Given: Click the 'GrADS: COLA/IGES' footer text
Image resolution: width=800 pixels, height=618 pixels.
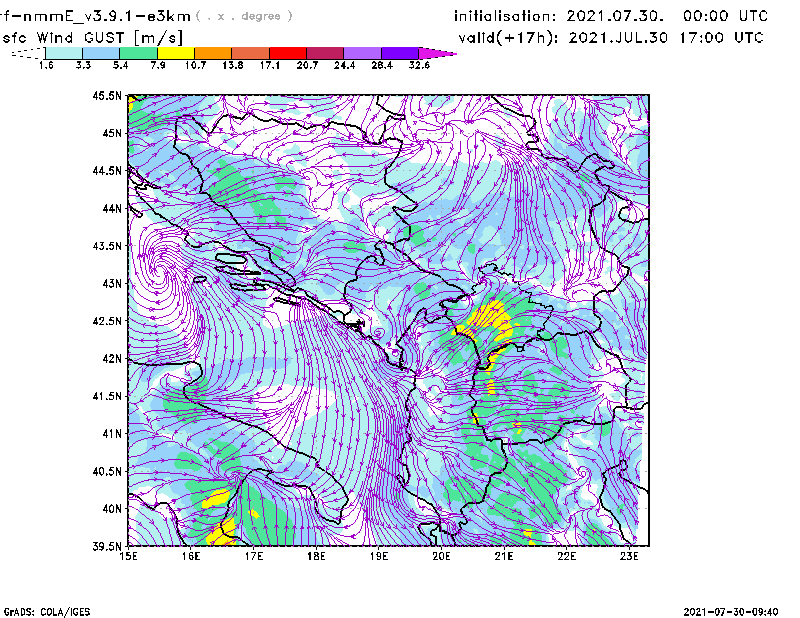Looking at the screenshot, I should point(47,612).
